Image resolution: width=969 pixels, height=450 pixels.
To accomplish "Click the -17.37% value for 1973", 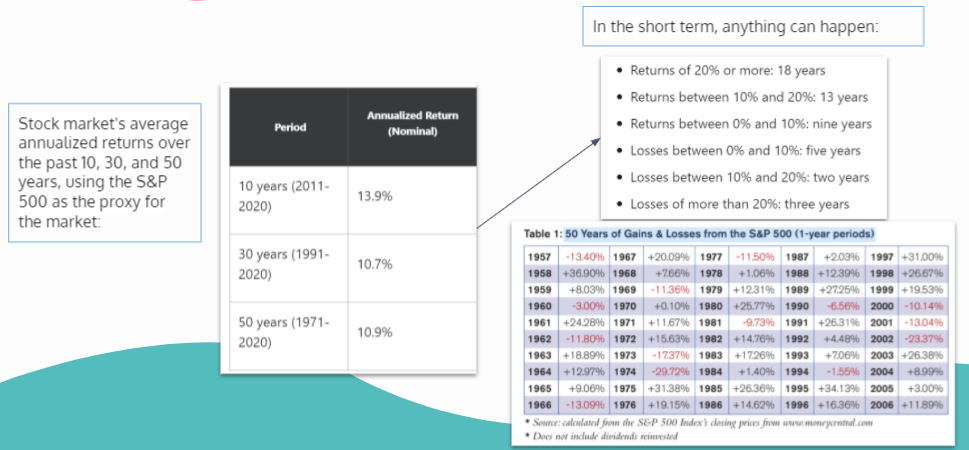I will point(671,355).
